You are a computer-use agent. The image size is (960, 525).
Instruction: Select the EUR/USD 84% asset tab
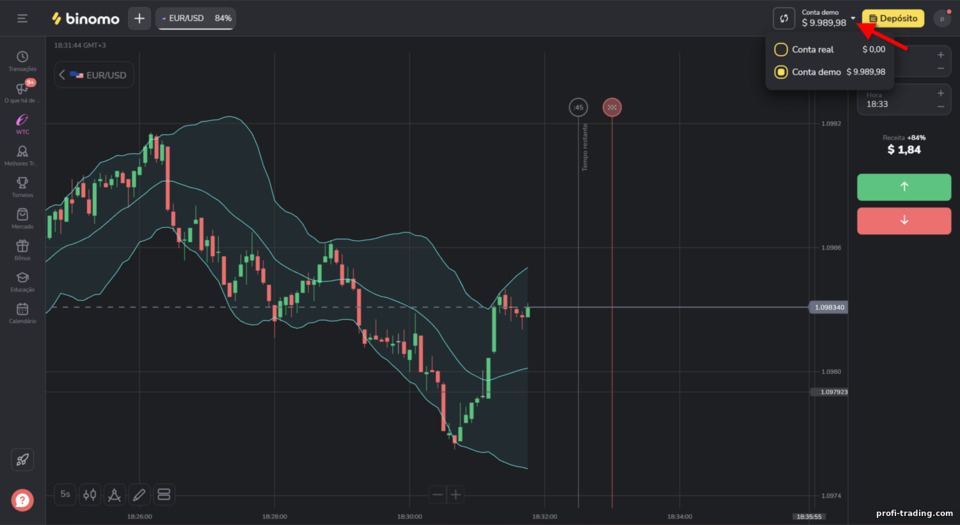[x=196, y=18]
